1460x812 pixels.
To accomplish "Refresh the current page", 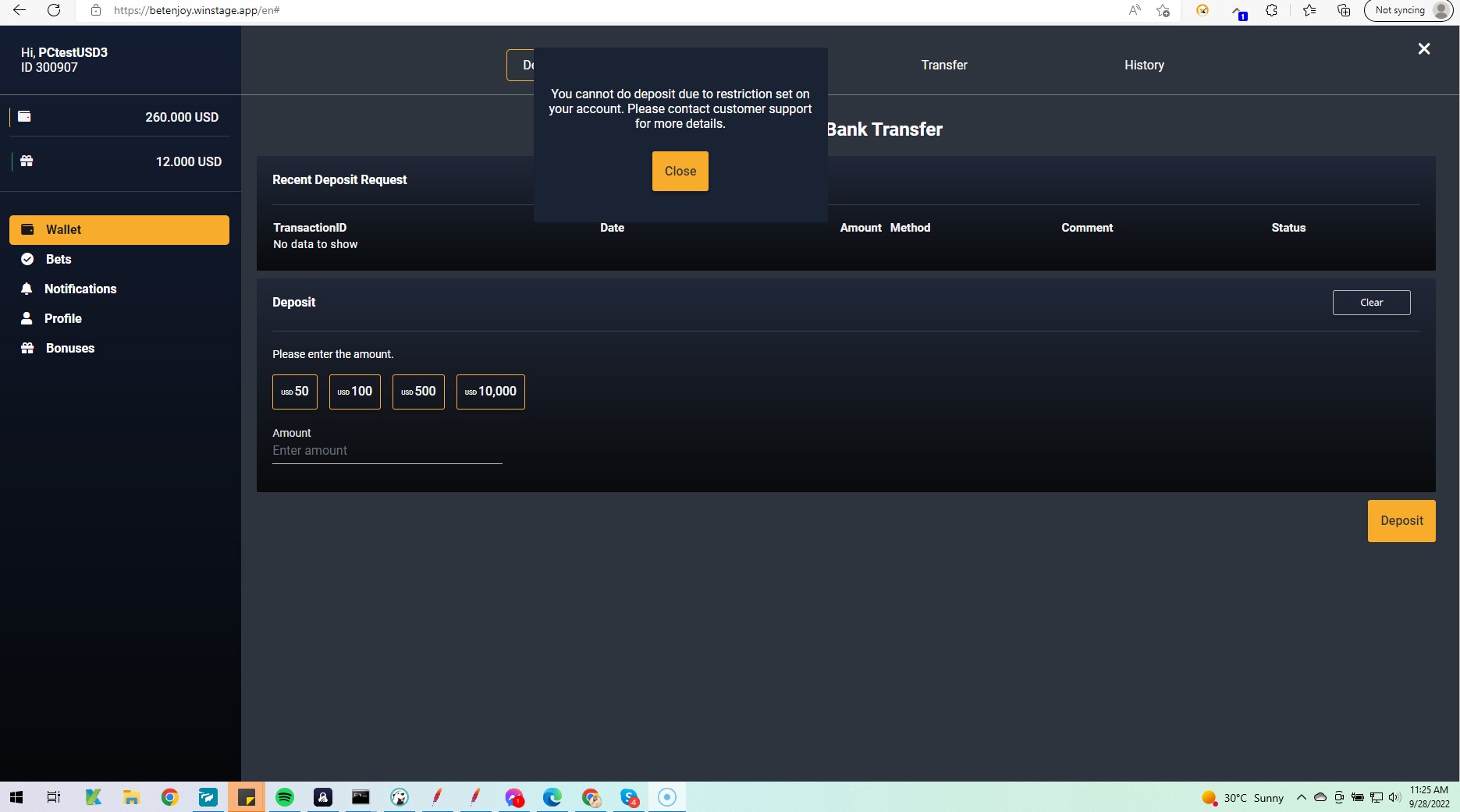I will coord(54,10).
